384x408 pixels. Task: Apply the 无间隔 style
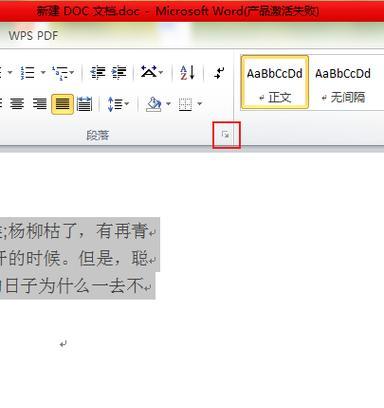pyautogui.click(x=343, y=82)
